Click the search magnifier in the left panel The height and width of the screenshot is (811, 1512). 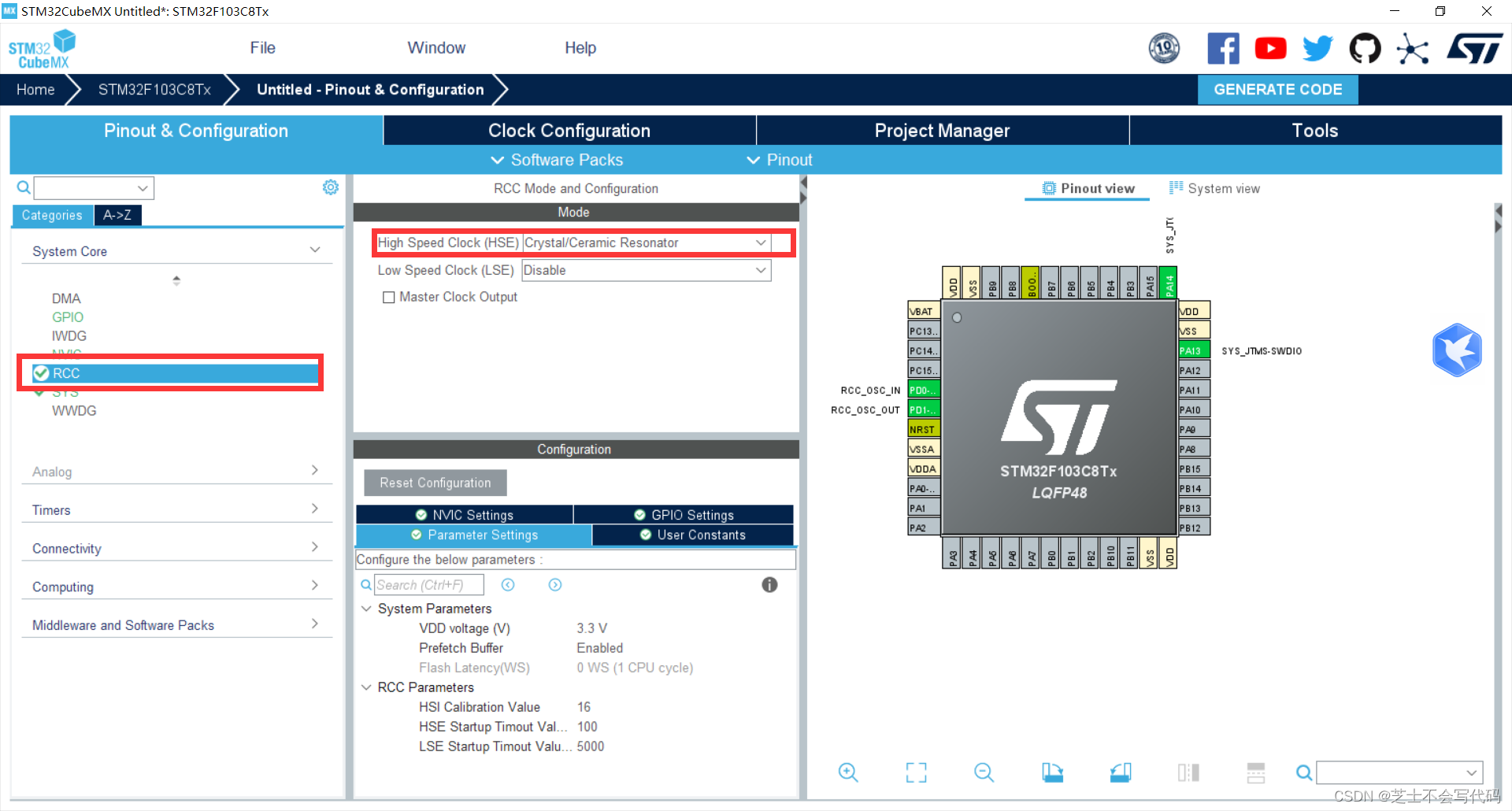(x=24, y=187)
